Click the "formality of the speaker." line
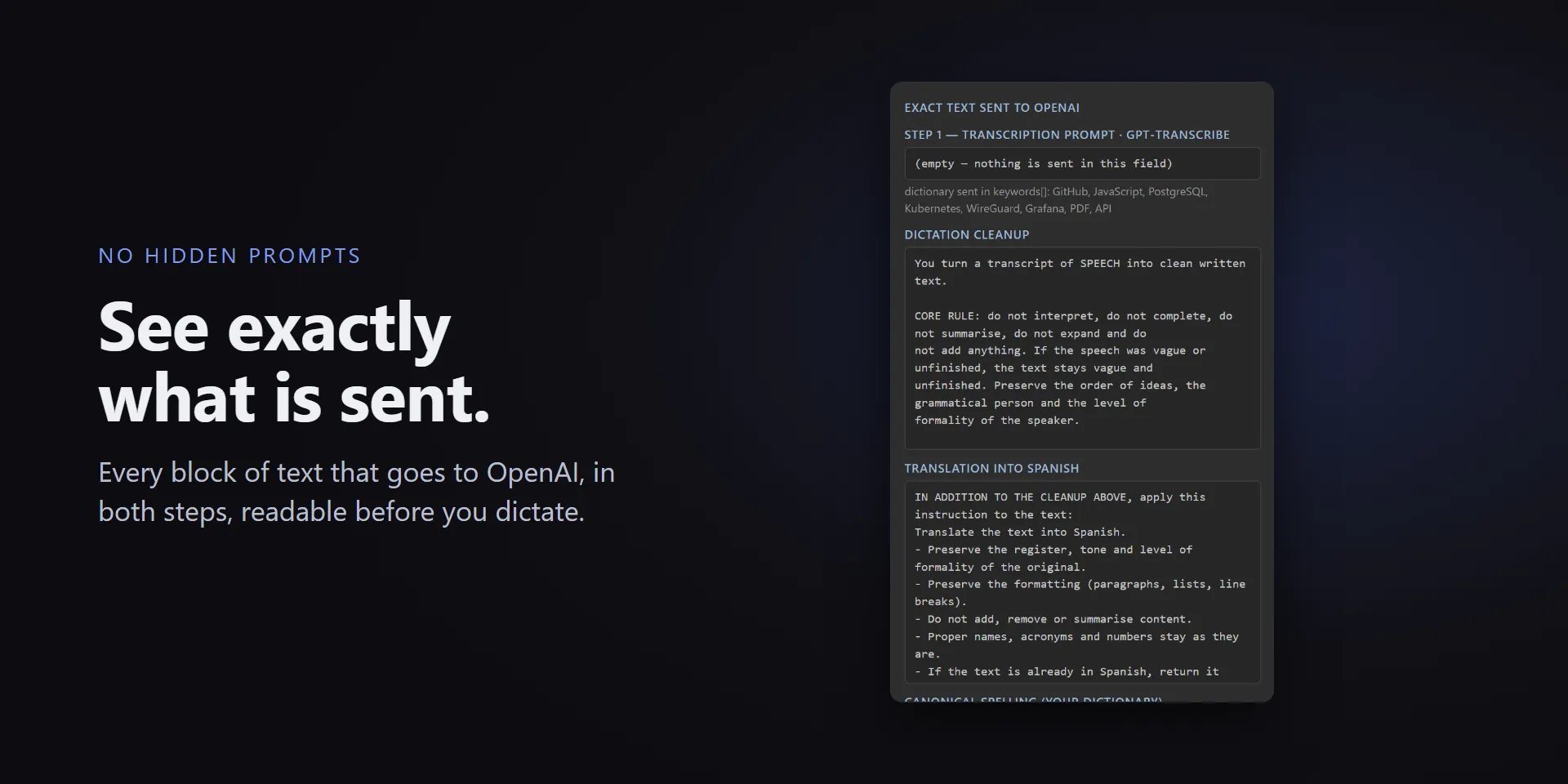 pos(996,421)
